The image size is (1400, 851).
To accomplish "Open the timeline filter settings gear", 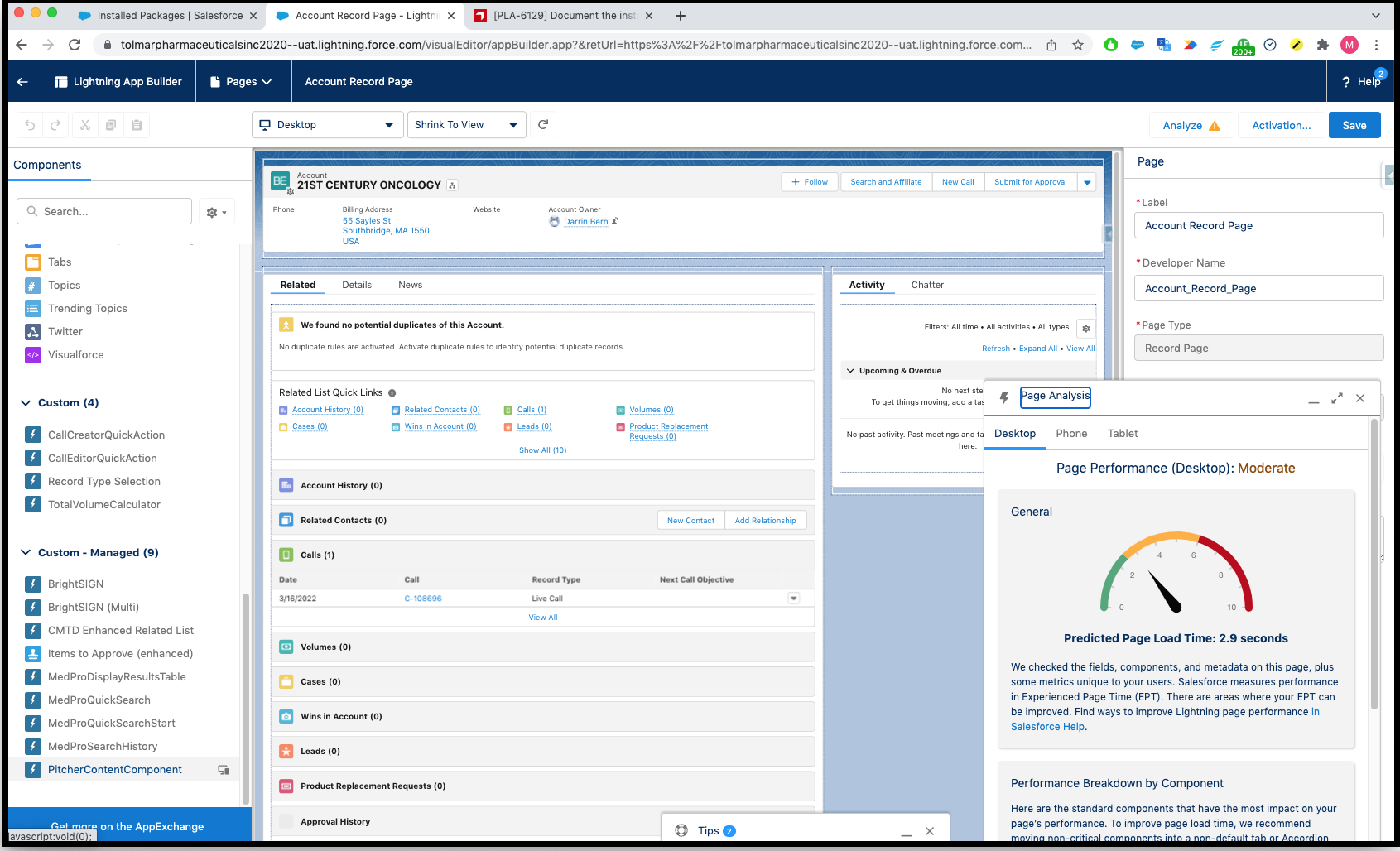I will (1085, 328).
